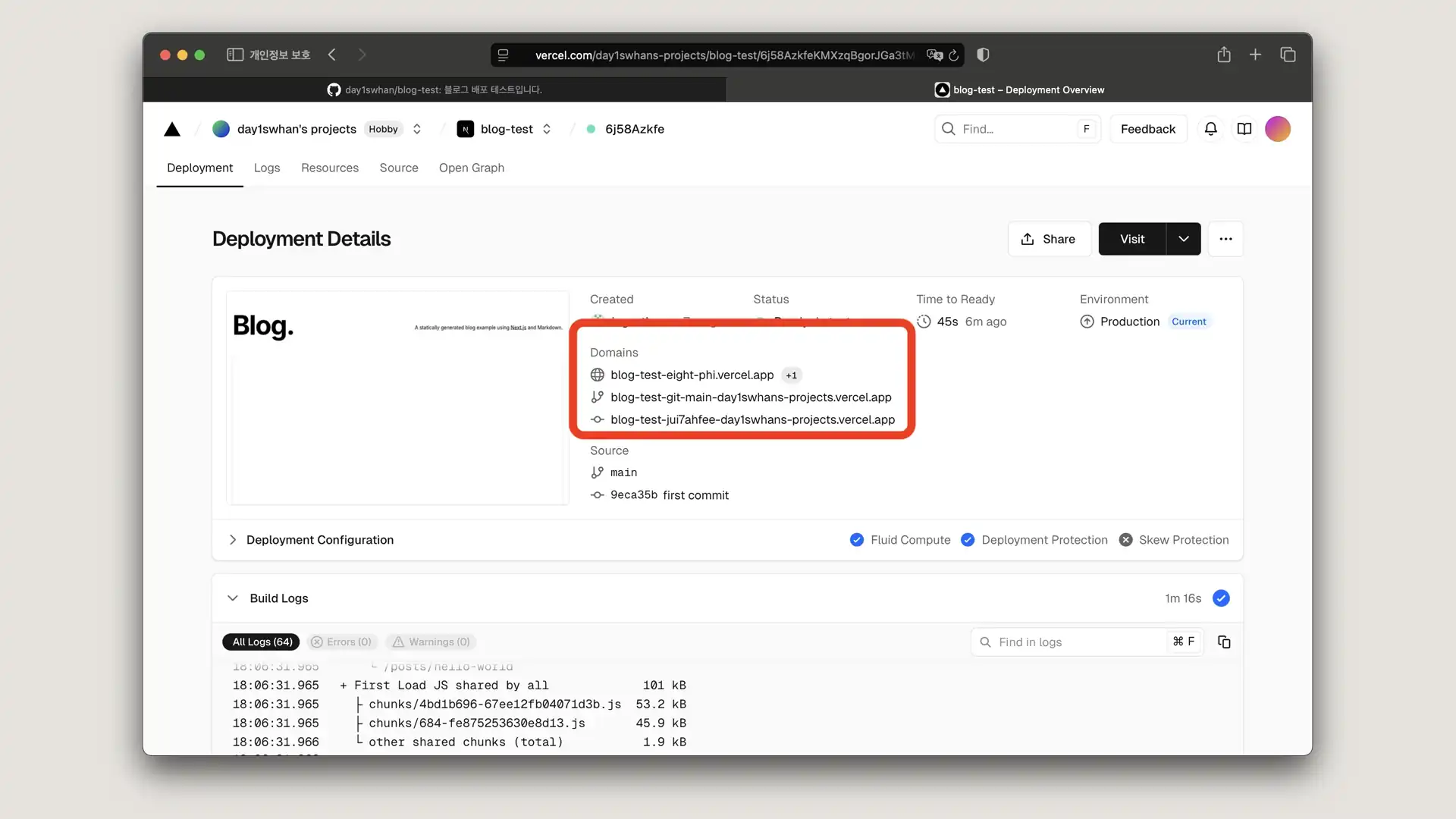Click the Safari sidebar toggle icon
This screenshot has height=819, width=1456.
click(x=235, y=55)
